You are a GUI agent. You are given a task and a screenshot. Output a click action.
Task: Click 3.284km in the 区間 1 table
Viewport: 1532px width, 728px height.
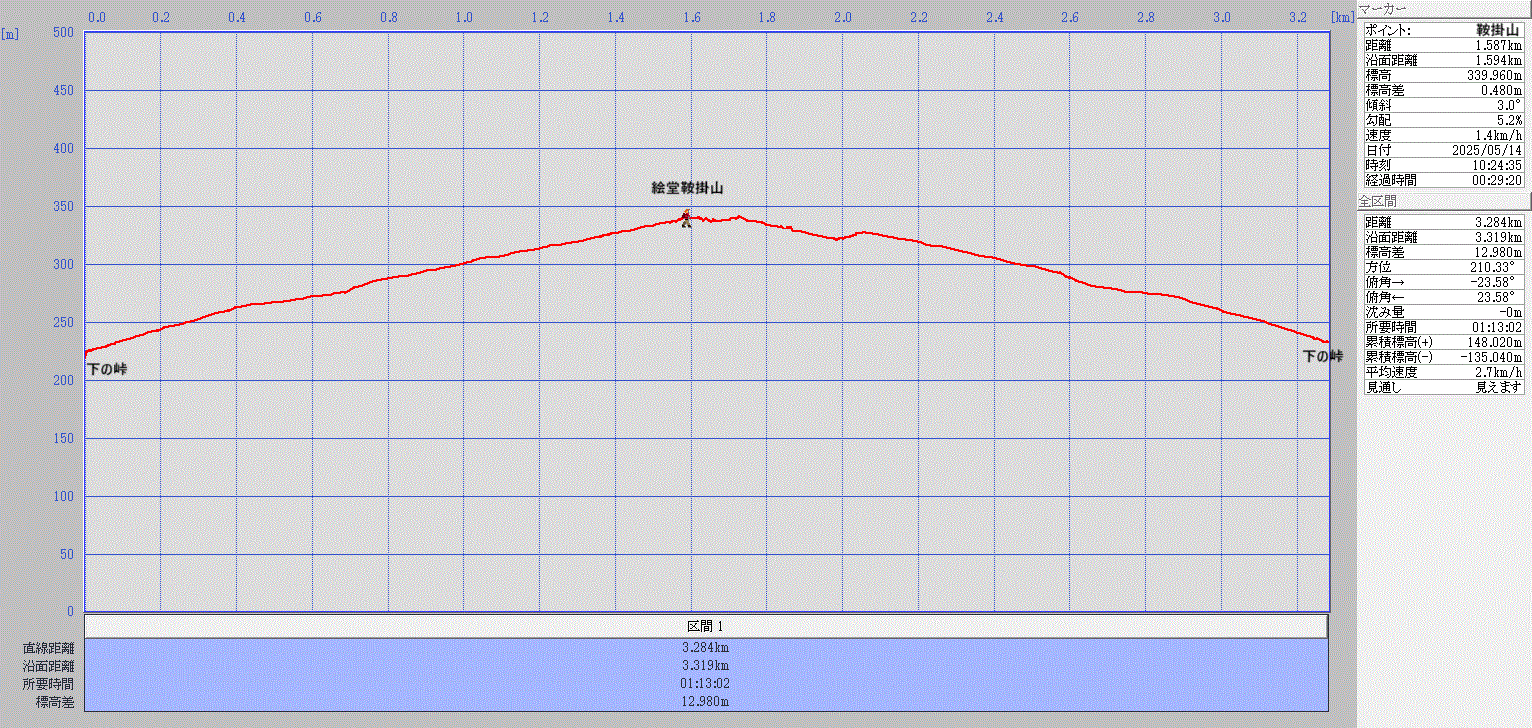(x=706, y=647)
